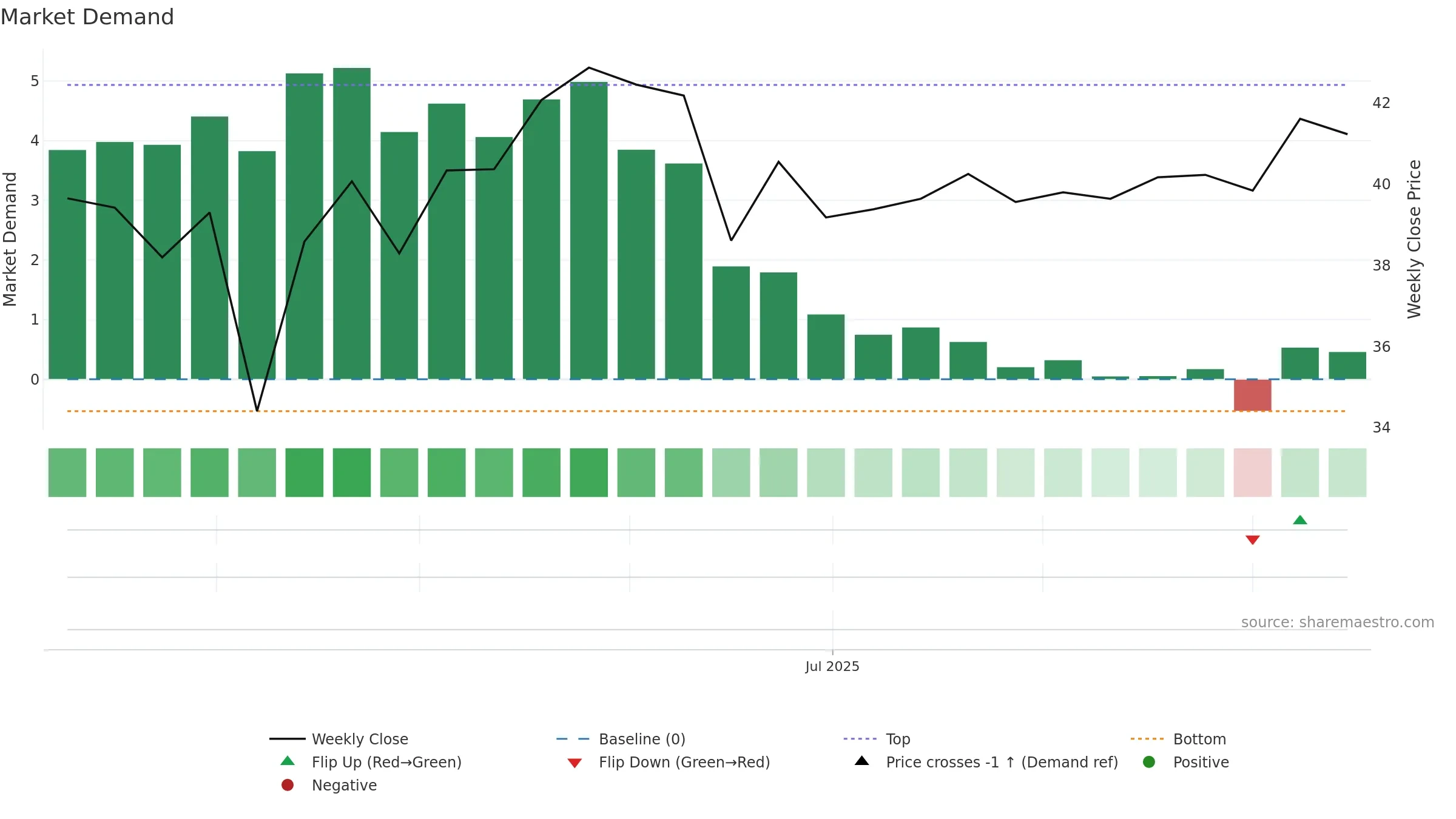
Task: Click the red Flip Down triangle marker
Action: (1253, 540)
